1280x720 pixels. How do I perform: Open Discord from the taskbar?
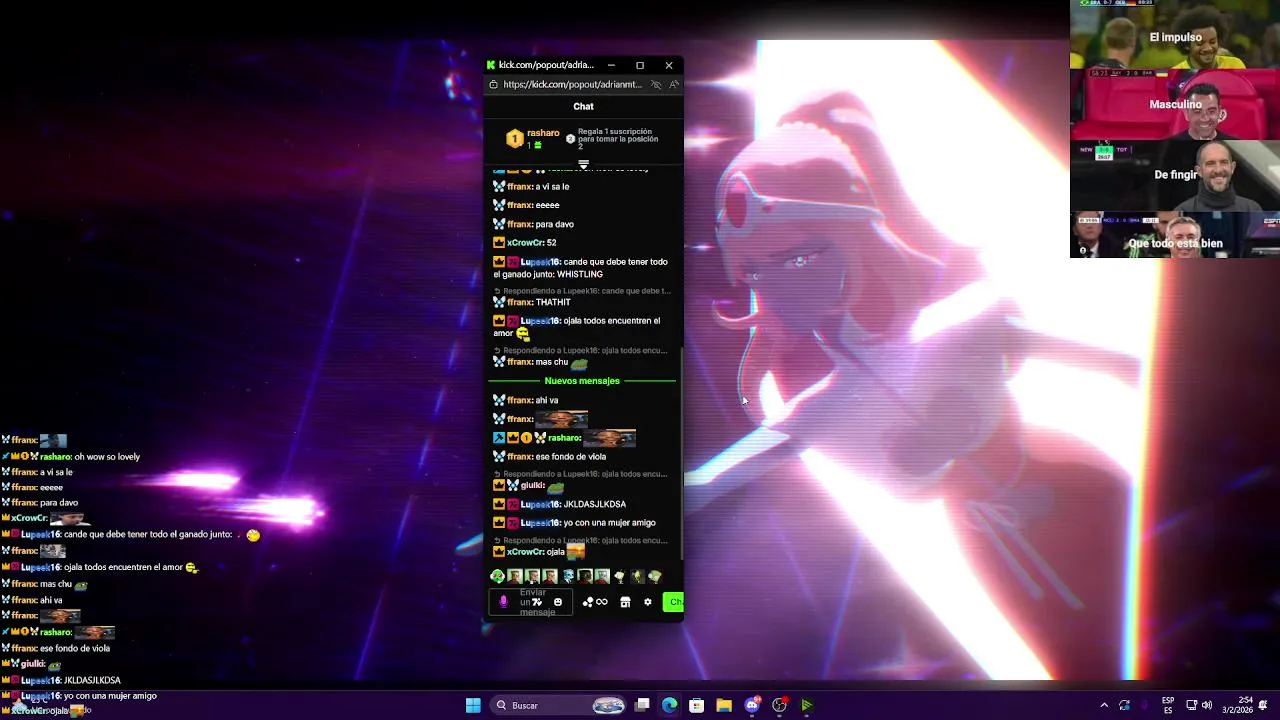(752, 705)
